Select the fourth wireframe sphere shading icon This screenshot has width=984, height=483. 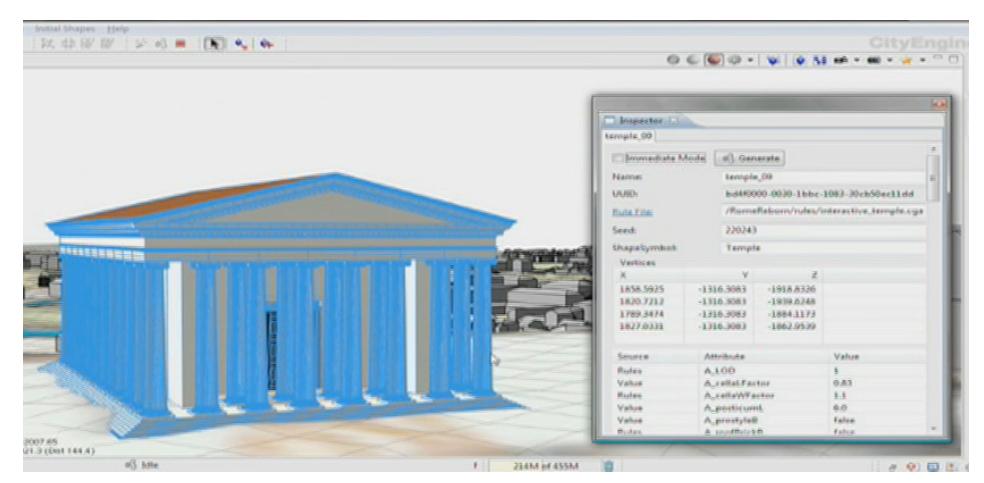(734, 60)
